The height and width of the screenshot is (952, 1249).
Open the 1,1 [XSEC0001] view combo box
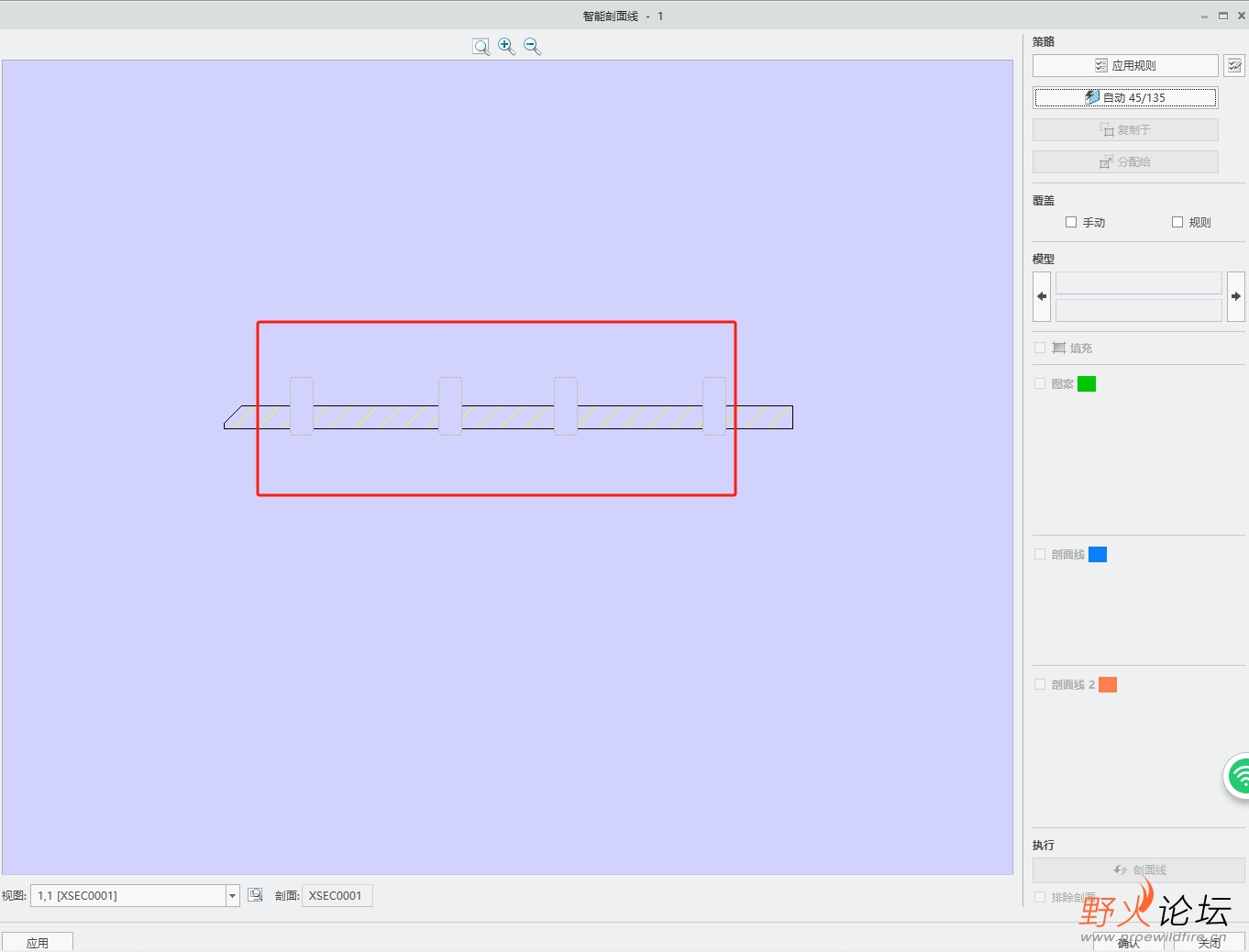(135, 896)
